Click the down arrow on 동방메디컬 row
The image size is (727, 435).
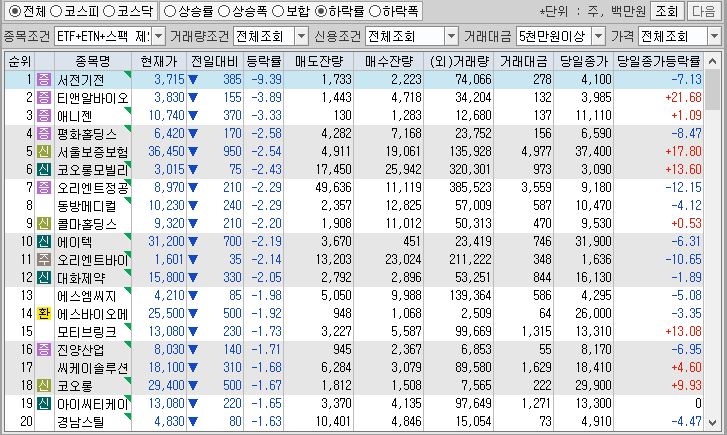coord(193,205)
